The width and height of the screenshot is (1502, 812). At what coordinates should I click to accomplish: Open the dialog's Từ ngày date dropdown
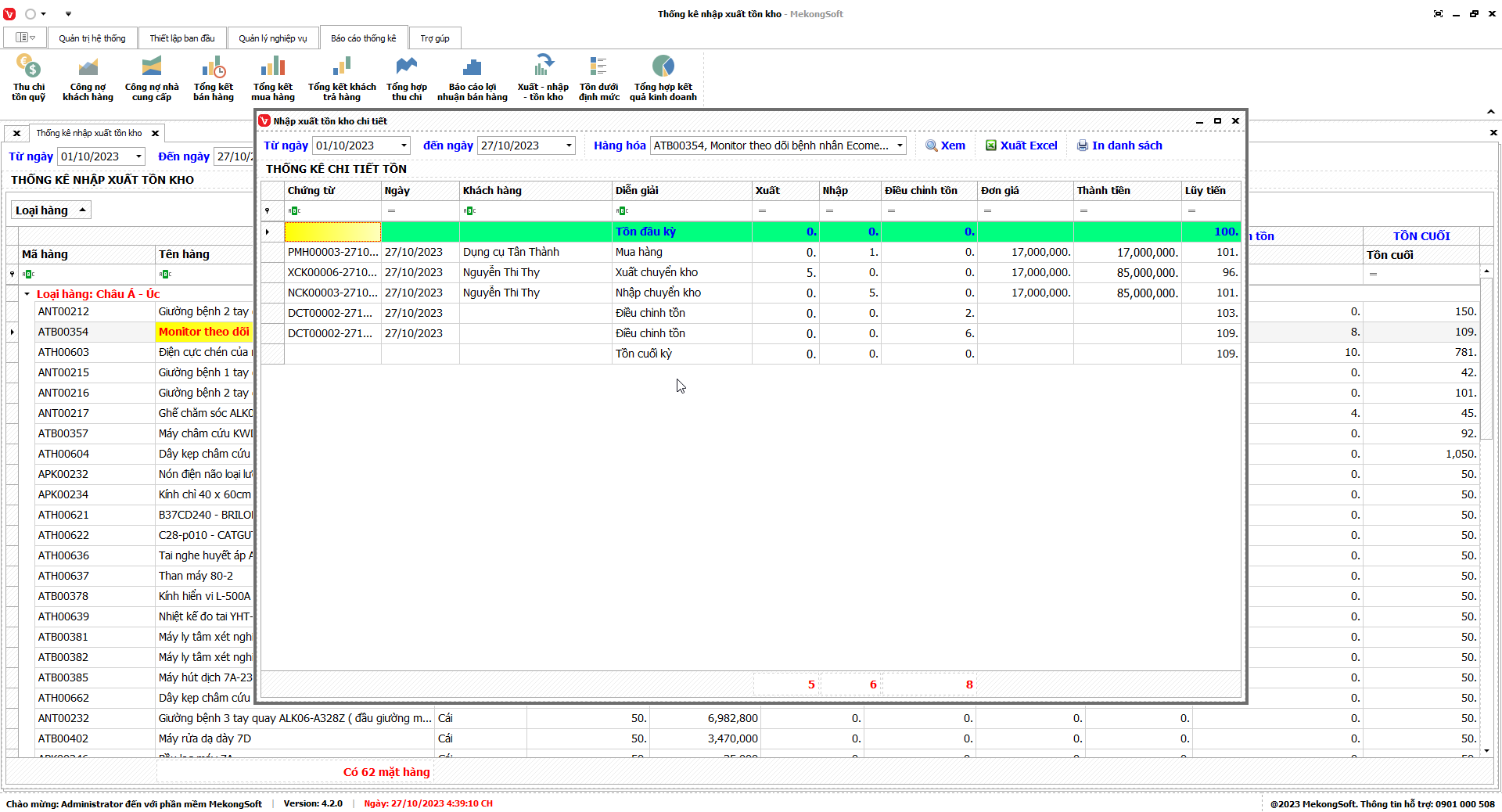click(x=404, y=146)
